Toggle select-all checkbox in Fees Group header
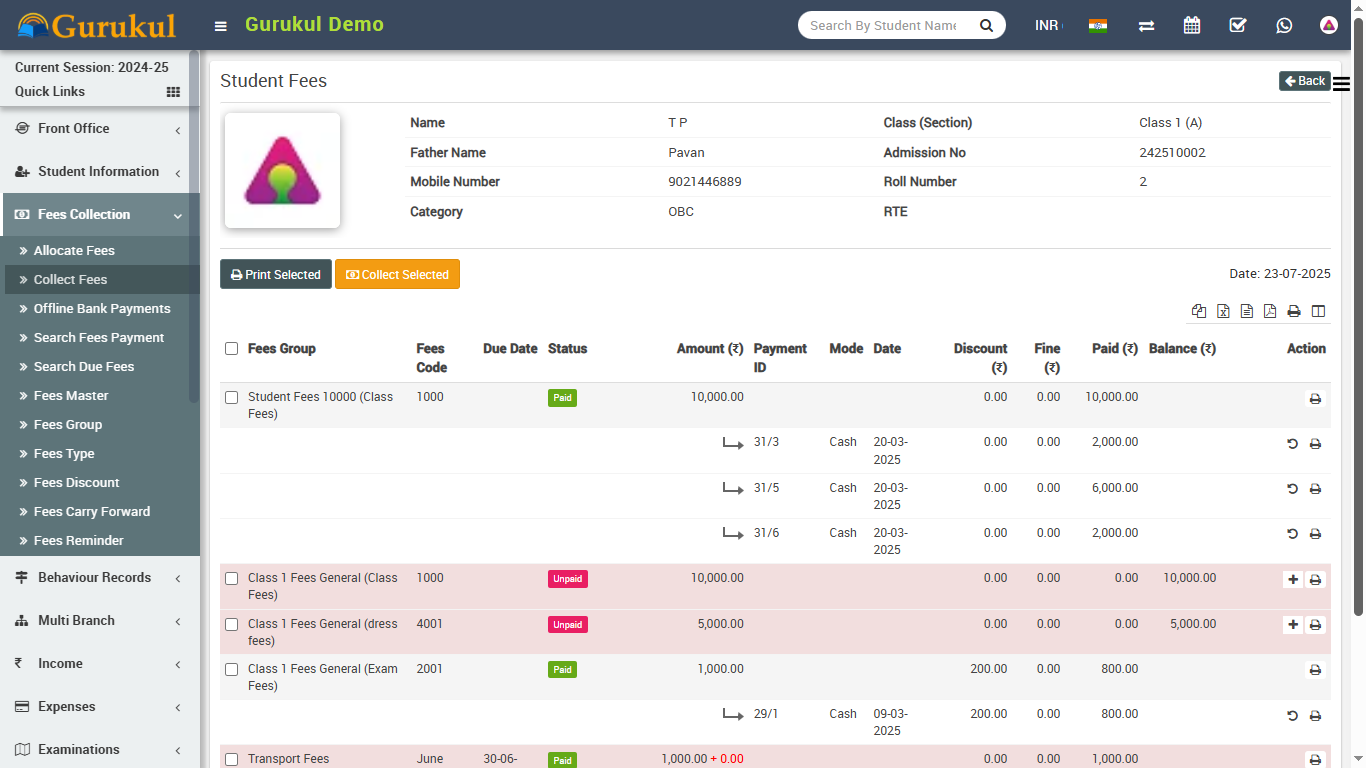1366x768 pixels. tap(232, 349)
